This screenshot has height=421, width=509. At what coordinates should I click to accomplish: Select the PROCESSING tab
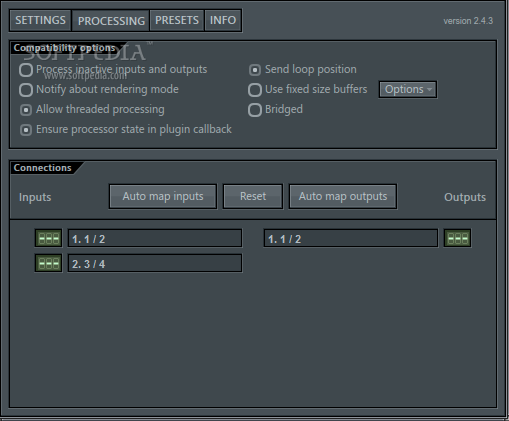111,21
